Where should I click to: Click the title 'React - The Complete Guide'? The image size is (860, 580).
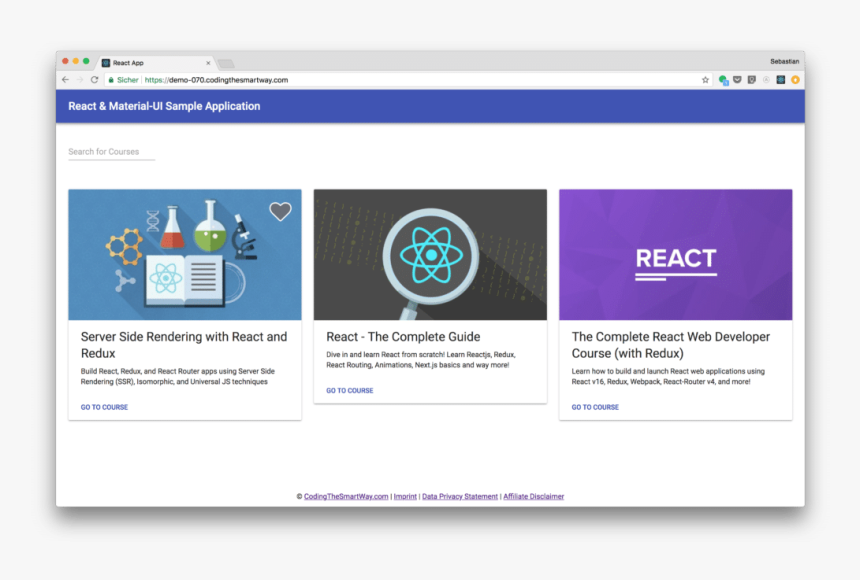(x=403, y=337)
